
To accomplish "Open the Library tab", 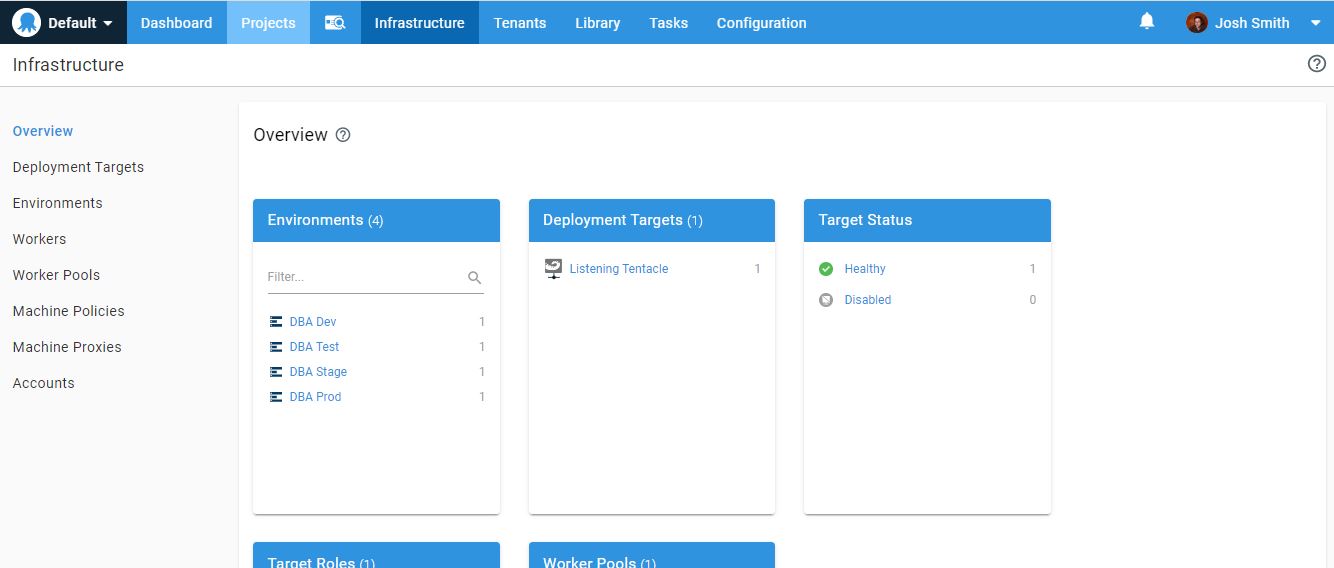I will [598, 22].
